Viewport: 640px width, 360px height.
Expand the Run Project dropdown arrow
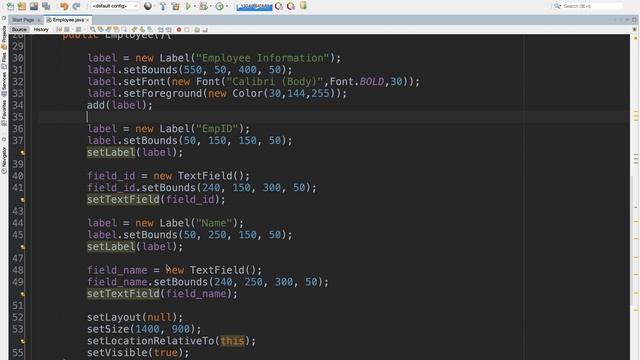(194, 6)
